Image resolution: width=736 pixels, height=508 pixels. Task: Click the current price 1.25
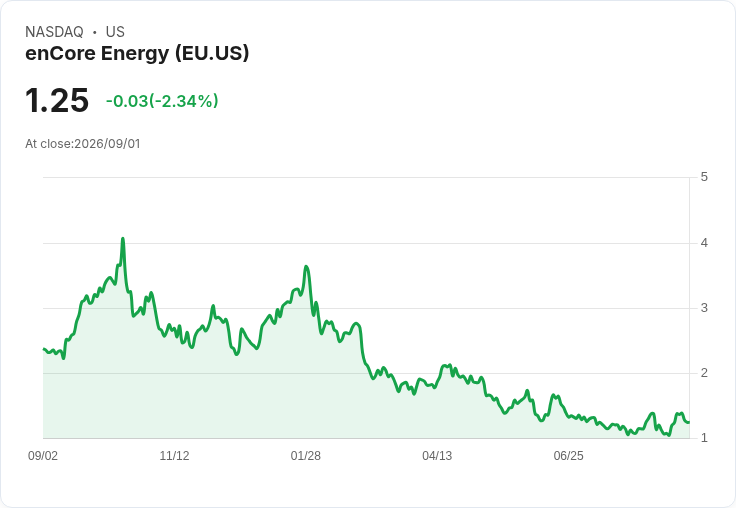coord(57,100)
